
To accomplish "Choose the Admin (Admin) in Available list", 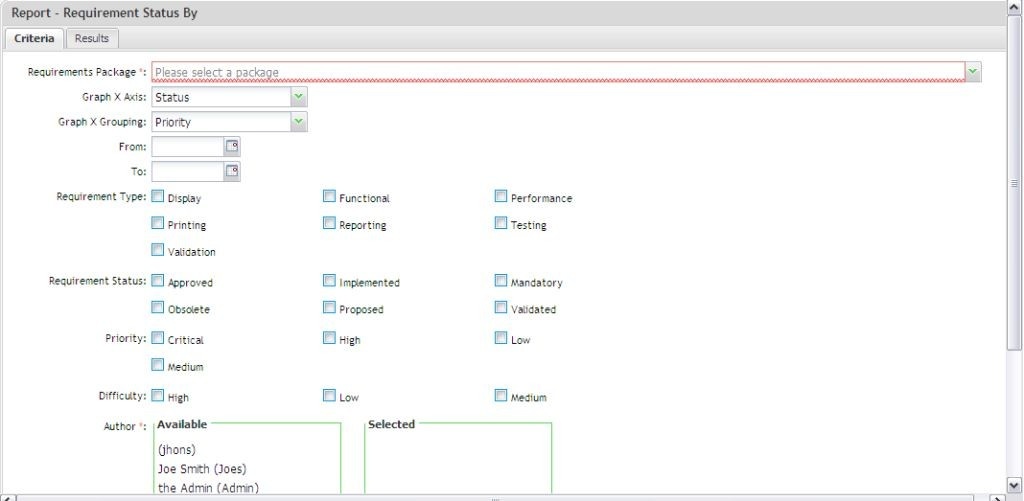I will click(x=208, y=487).
